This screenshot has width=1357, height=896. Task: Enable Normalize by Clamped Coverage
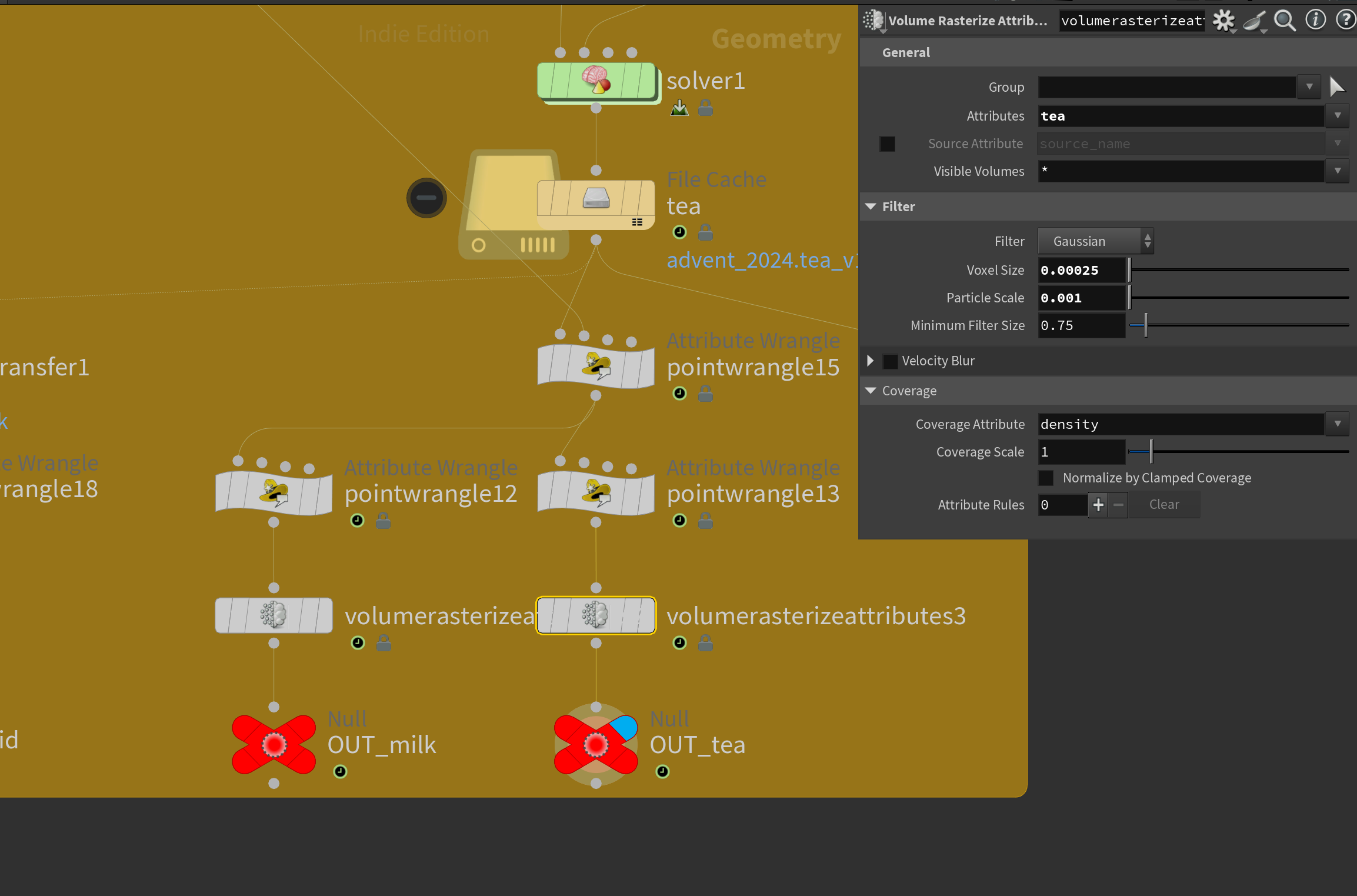click(1046, 478)
